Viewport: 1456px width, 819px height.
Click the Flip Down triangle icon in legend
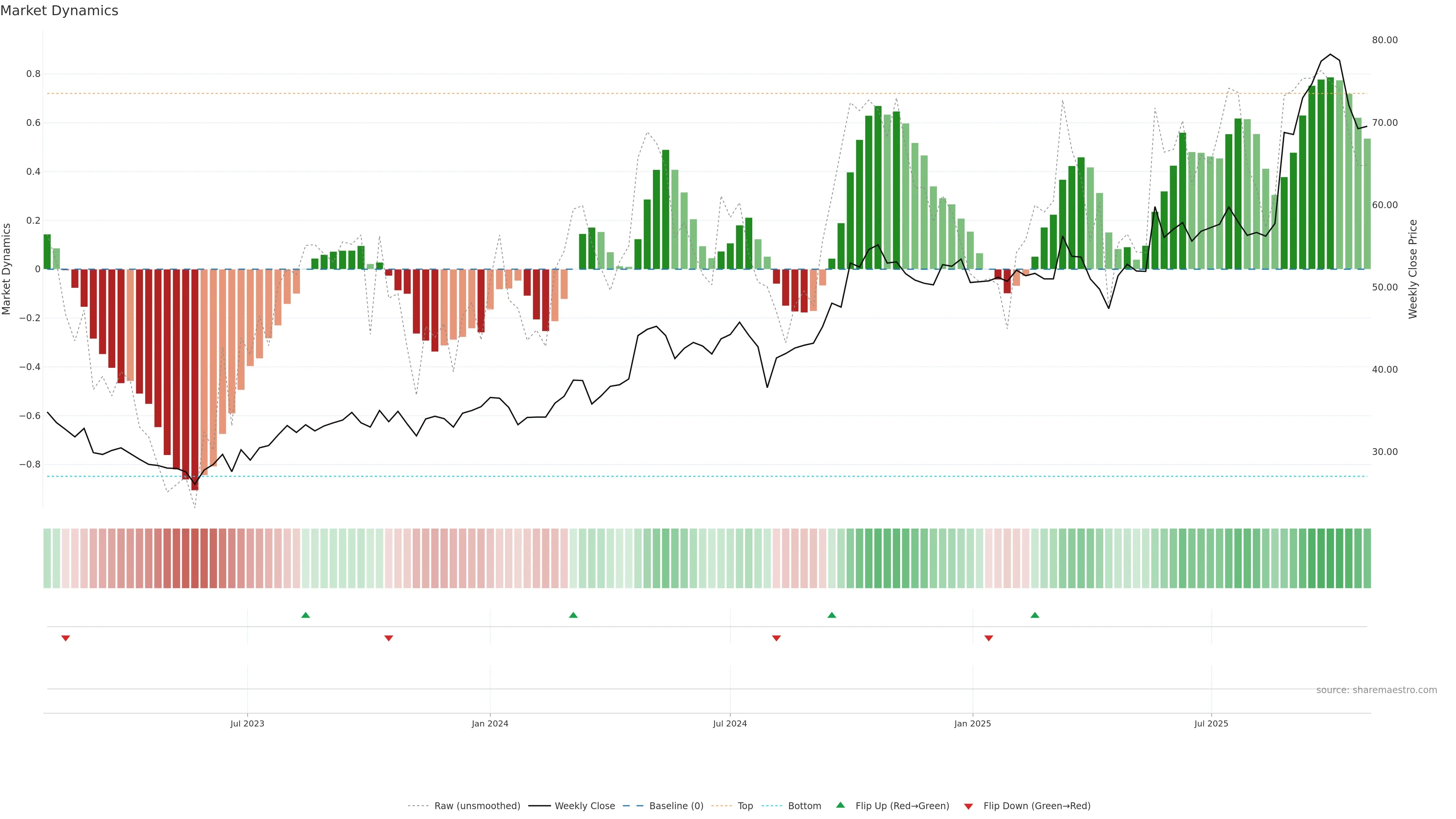[x=968, y=806]
